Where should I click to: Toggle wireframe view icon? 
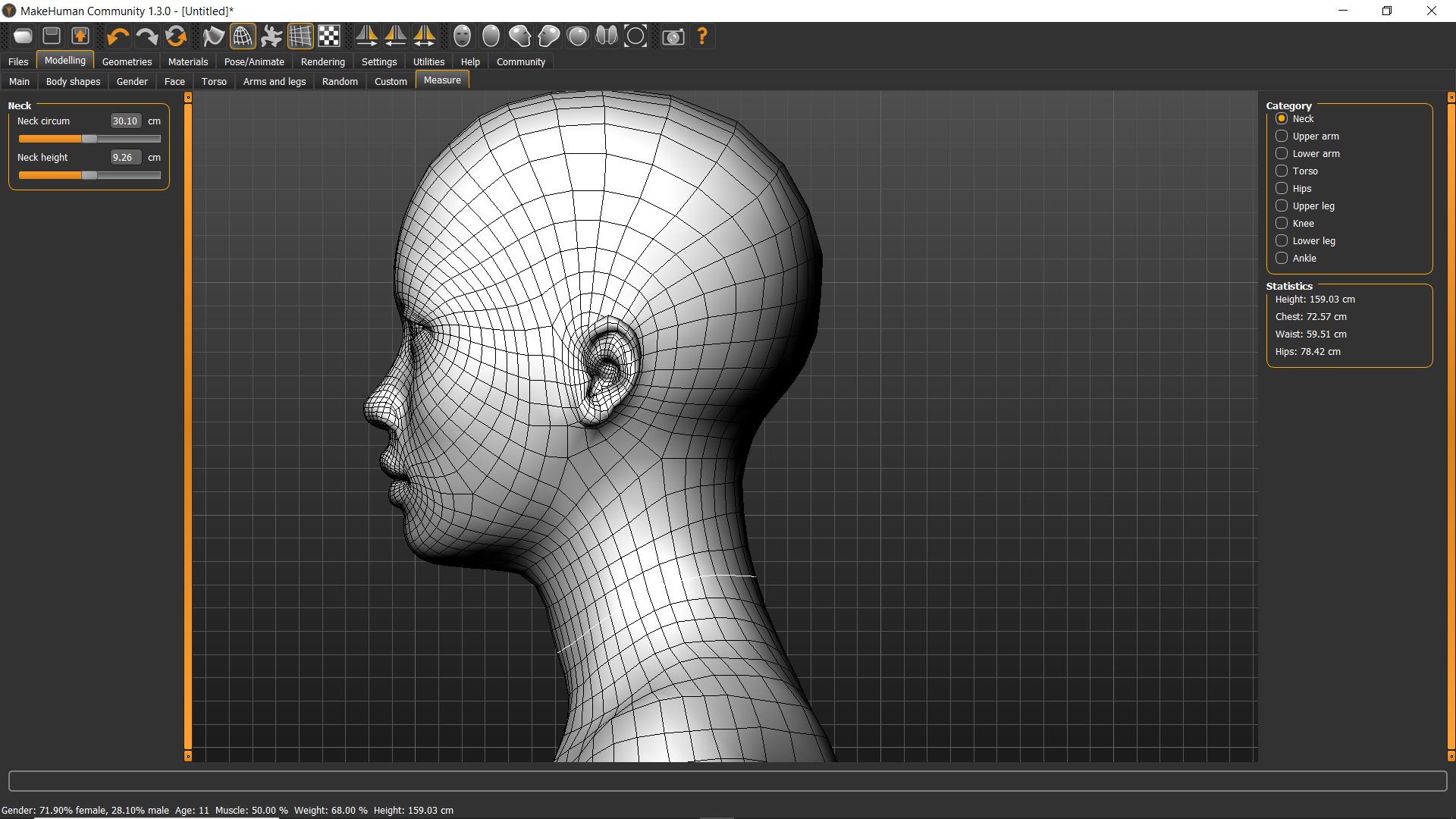pos(243,36)
